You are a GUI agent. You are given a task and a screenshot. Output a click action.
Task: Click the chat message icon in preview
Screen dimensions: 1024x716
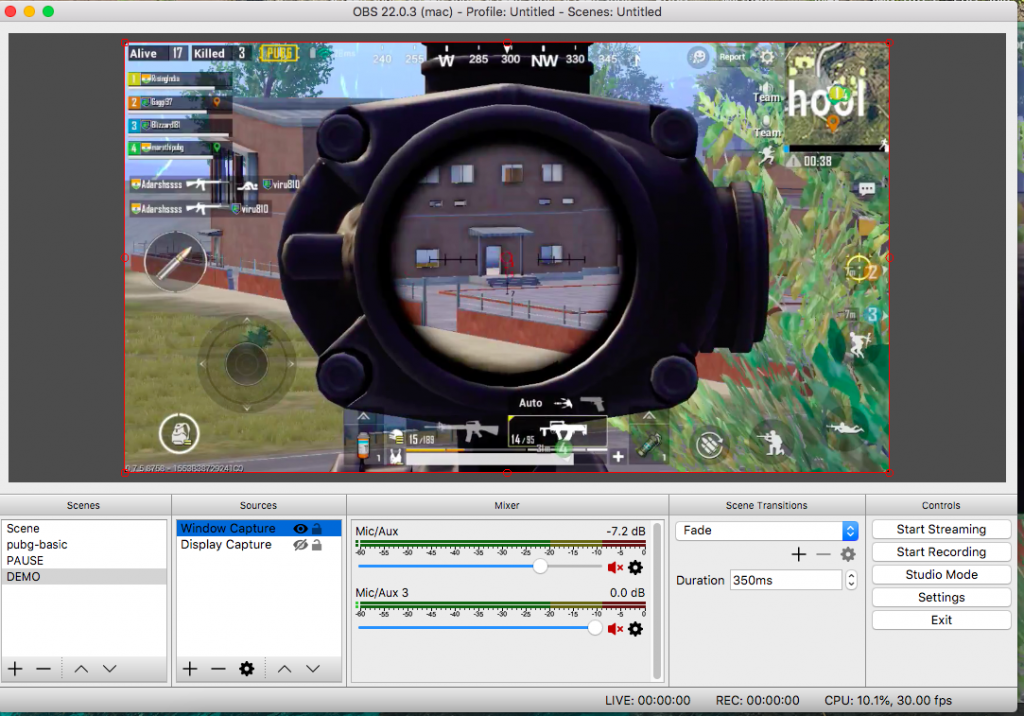(867, 189)
